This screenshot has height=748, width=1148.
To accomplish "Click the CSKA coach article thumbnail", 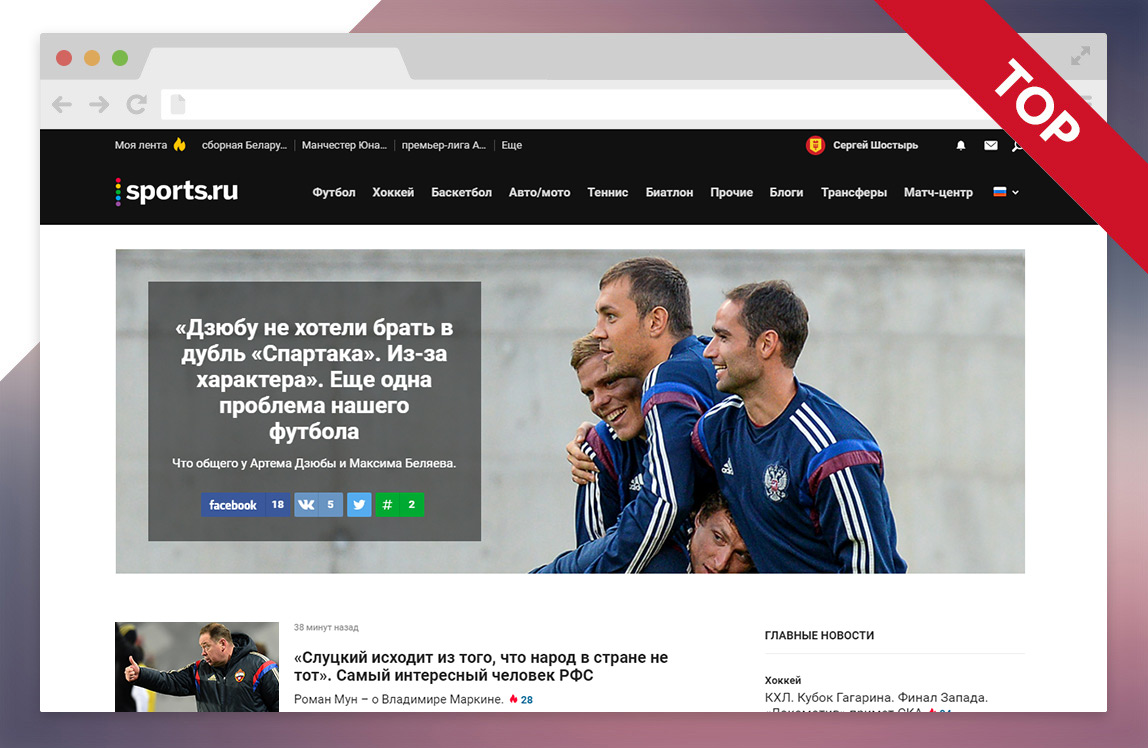I will (x=196, y=668).
